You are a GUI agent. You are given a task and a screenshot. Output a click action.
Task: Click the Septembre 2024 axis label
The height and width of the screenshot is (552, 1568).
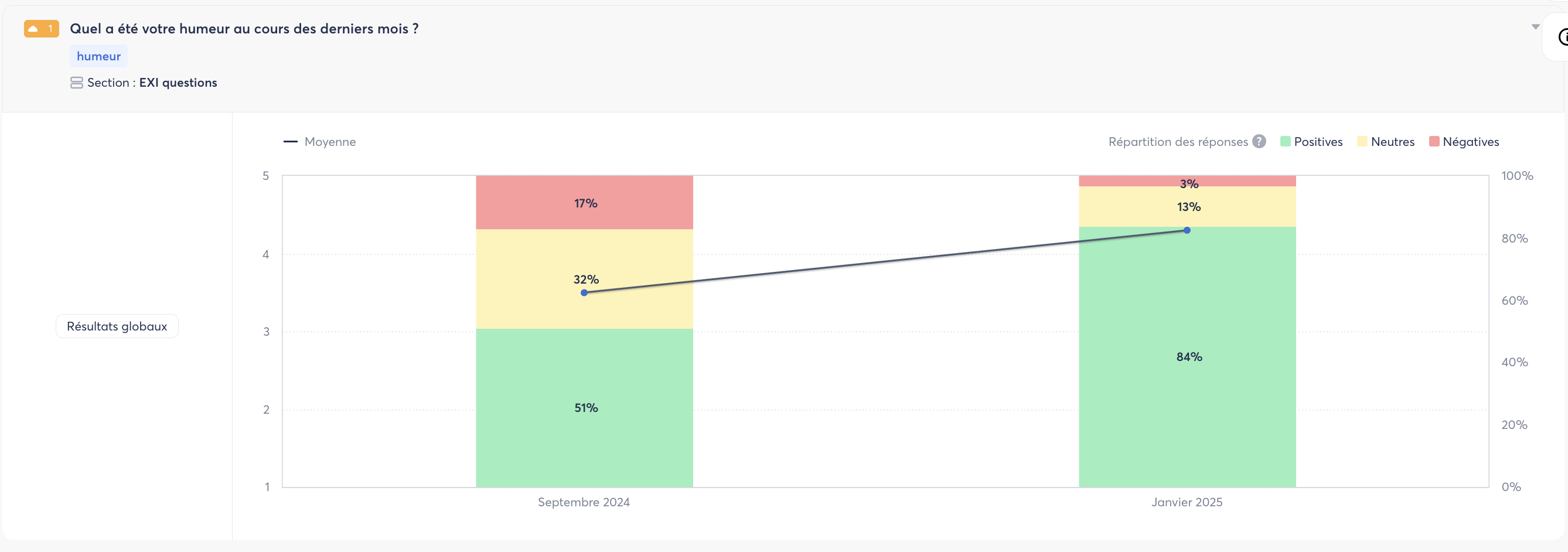[584, 502]
